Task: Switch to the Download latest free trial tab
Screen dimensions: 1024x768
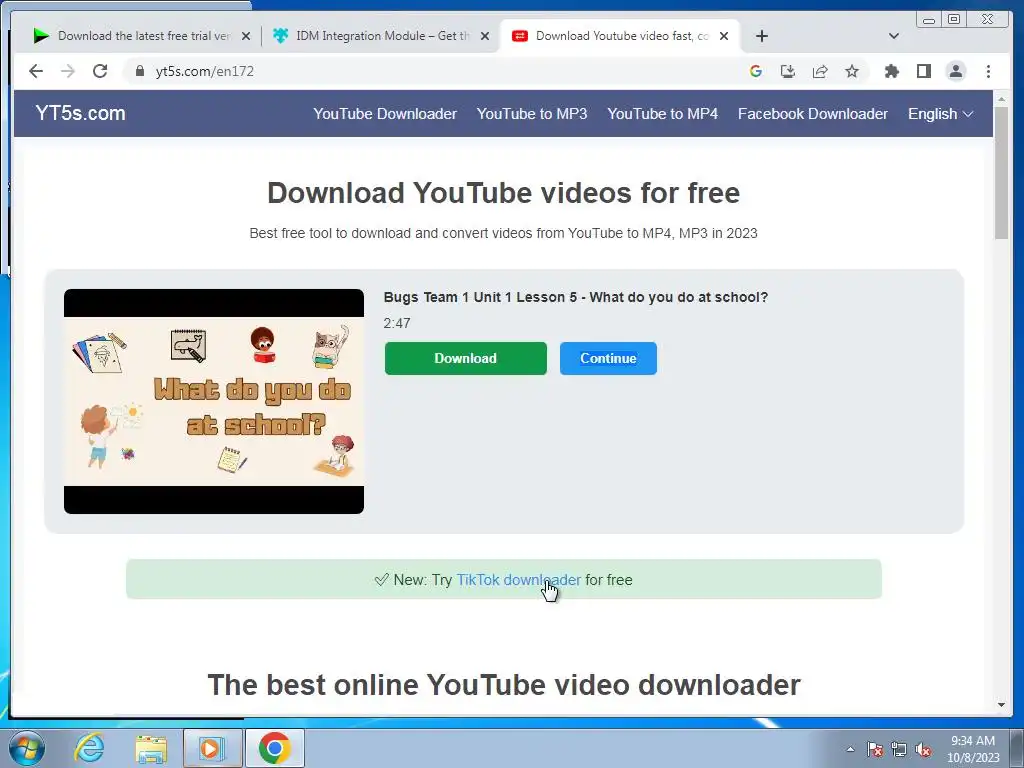Action: [x=140, y=36]
